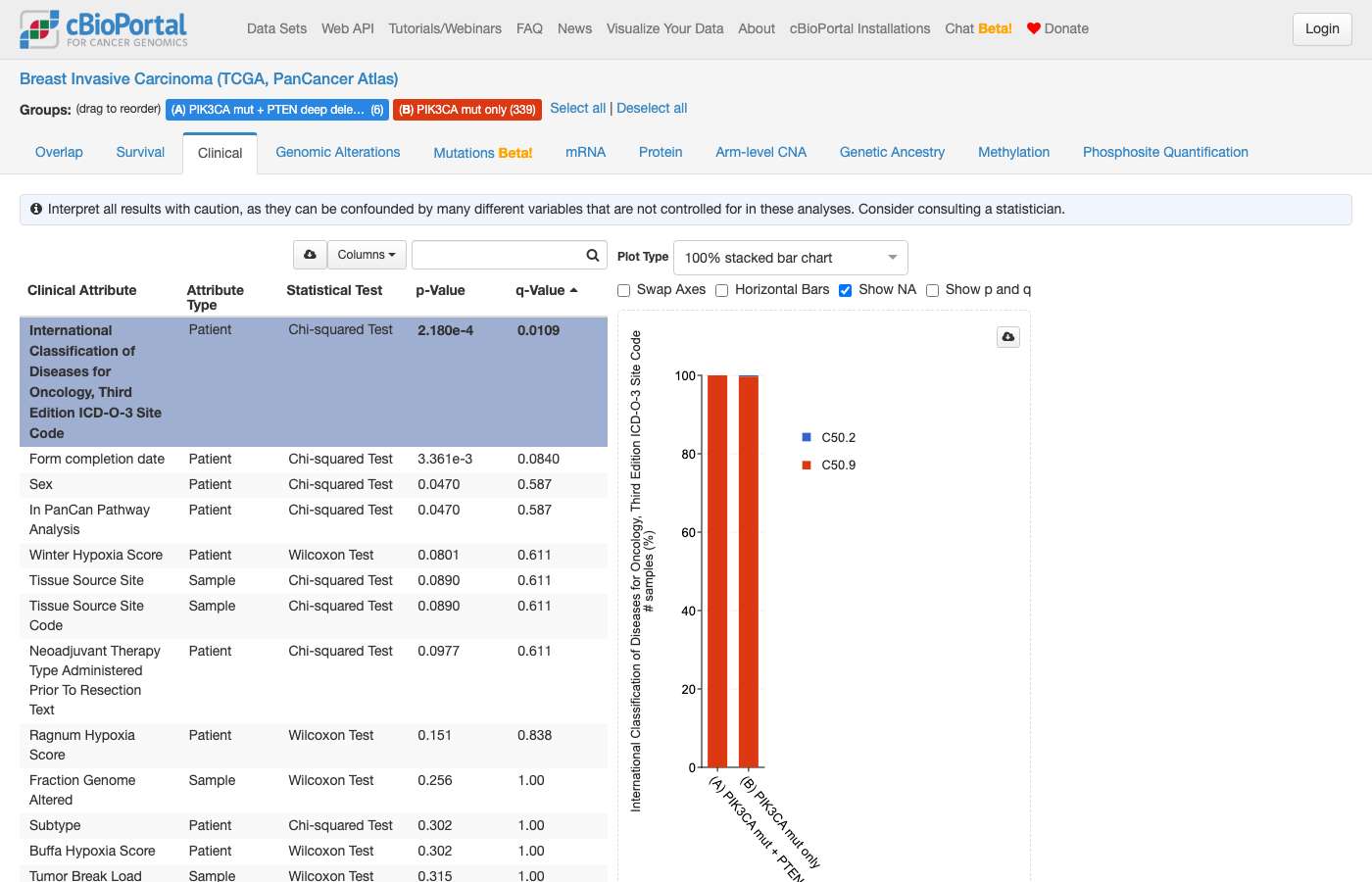The image size is (1372, 882).
Task: Open the Survival tab
Action: click(x=140, y=152)
